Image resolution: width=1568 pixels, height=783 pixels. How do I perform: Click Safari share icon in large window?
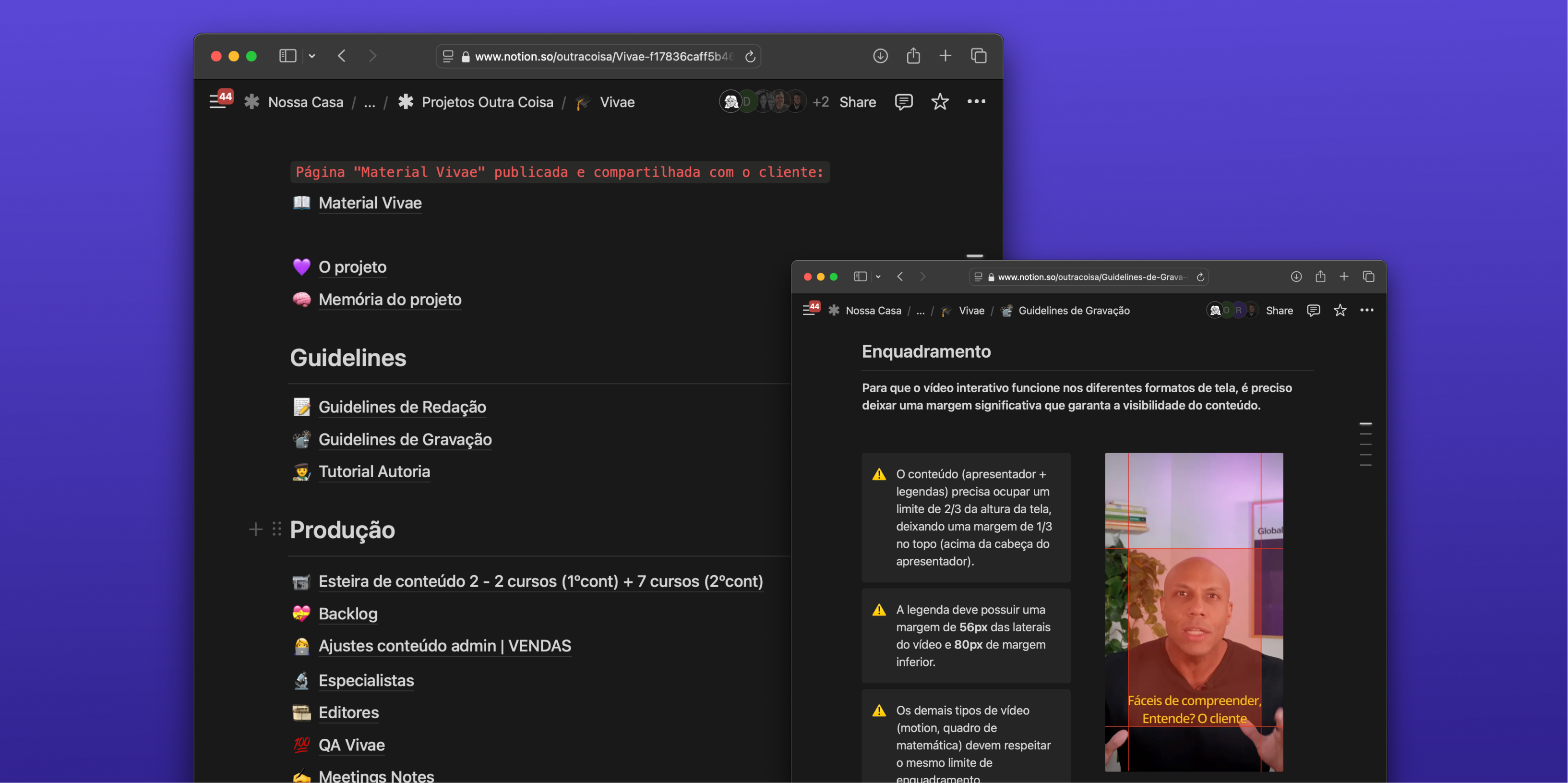click(x=913, y=56)
